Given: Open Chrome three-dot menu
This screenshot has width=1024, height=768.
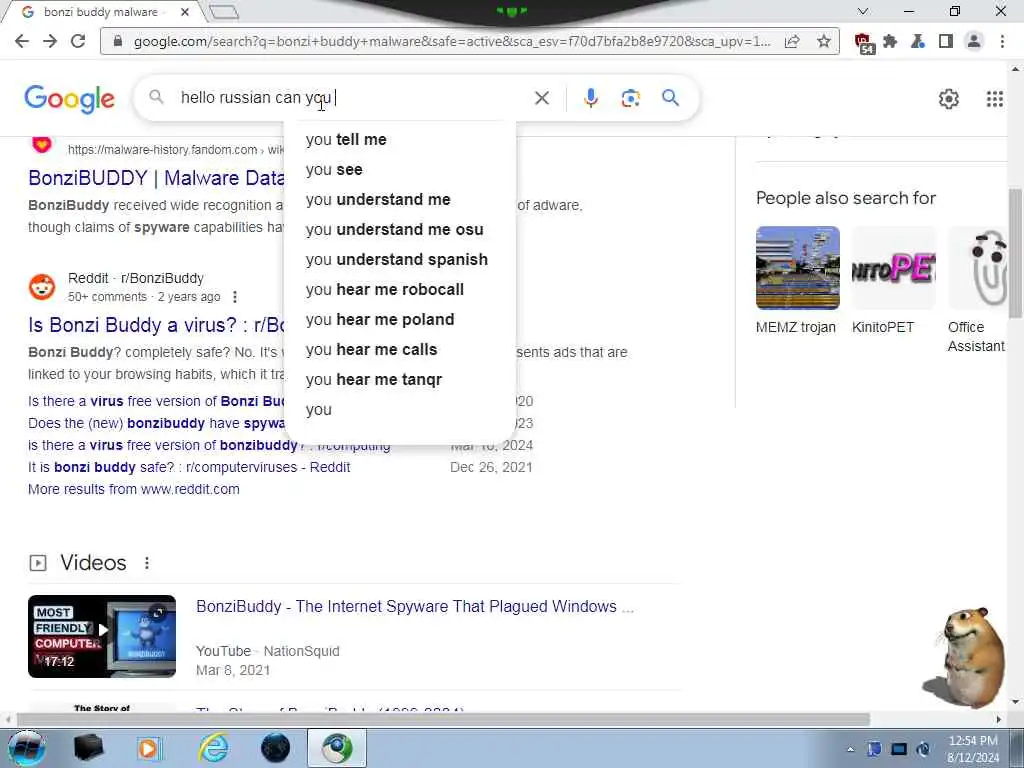Looking at the screenshot, I should [x=1002, y=41].
